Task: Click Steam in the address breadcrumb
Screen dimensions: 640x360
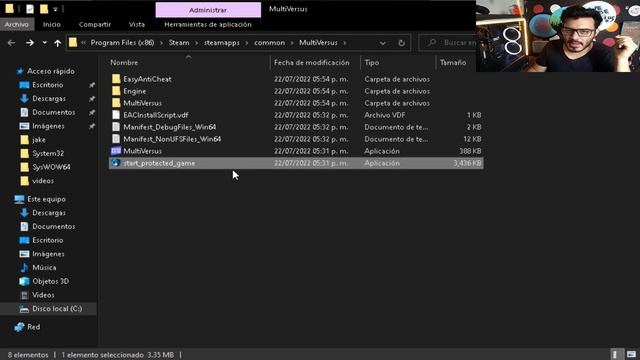Action: coord(179,42)
